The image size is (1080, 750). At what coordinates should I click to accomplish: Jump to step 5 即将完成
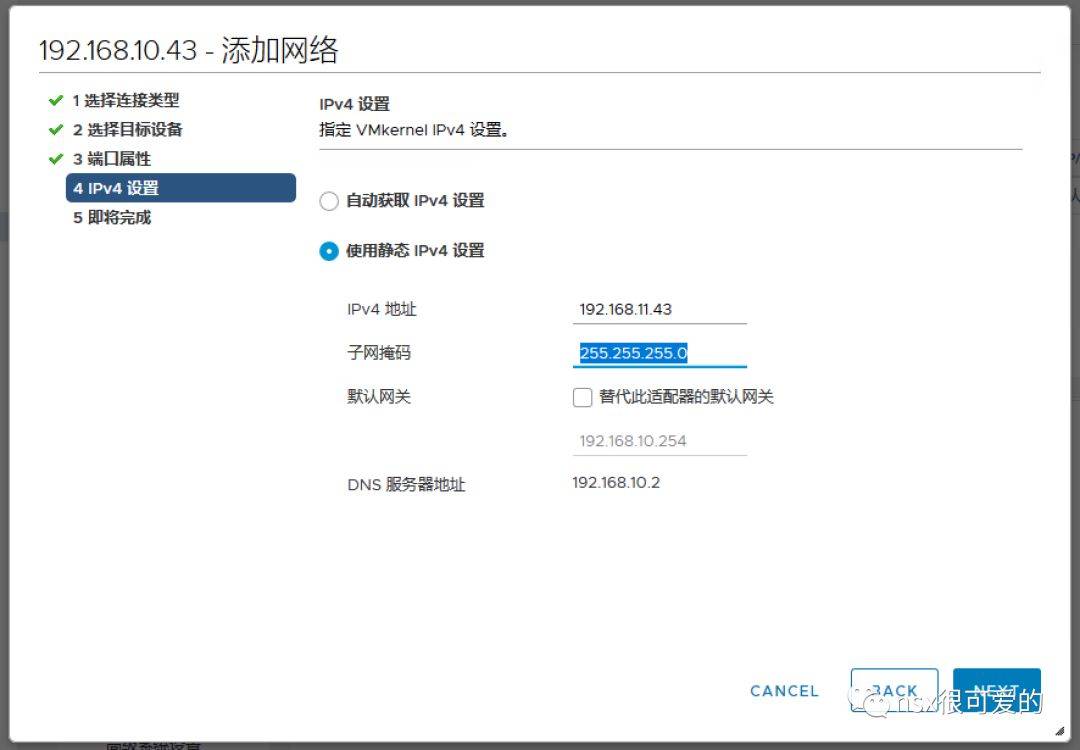click(x=111, y=218)
